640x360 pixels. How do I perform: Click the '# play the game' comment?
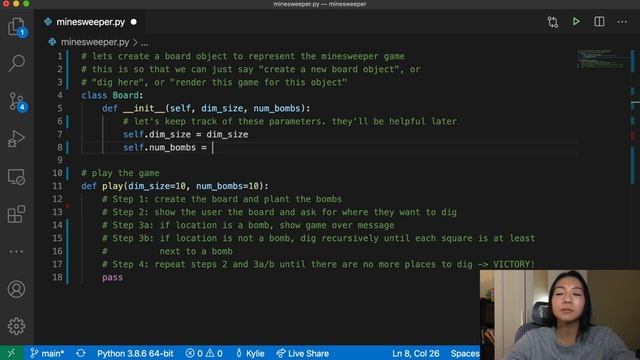[x=120, y=173]
